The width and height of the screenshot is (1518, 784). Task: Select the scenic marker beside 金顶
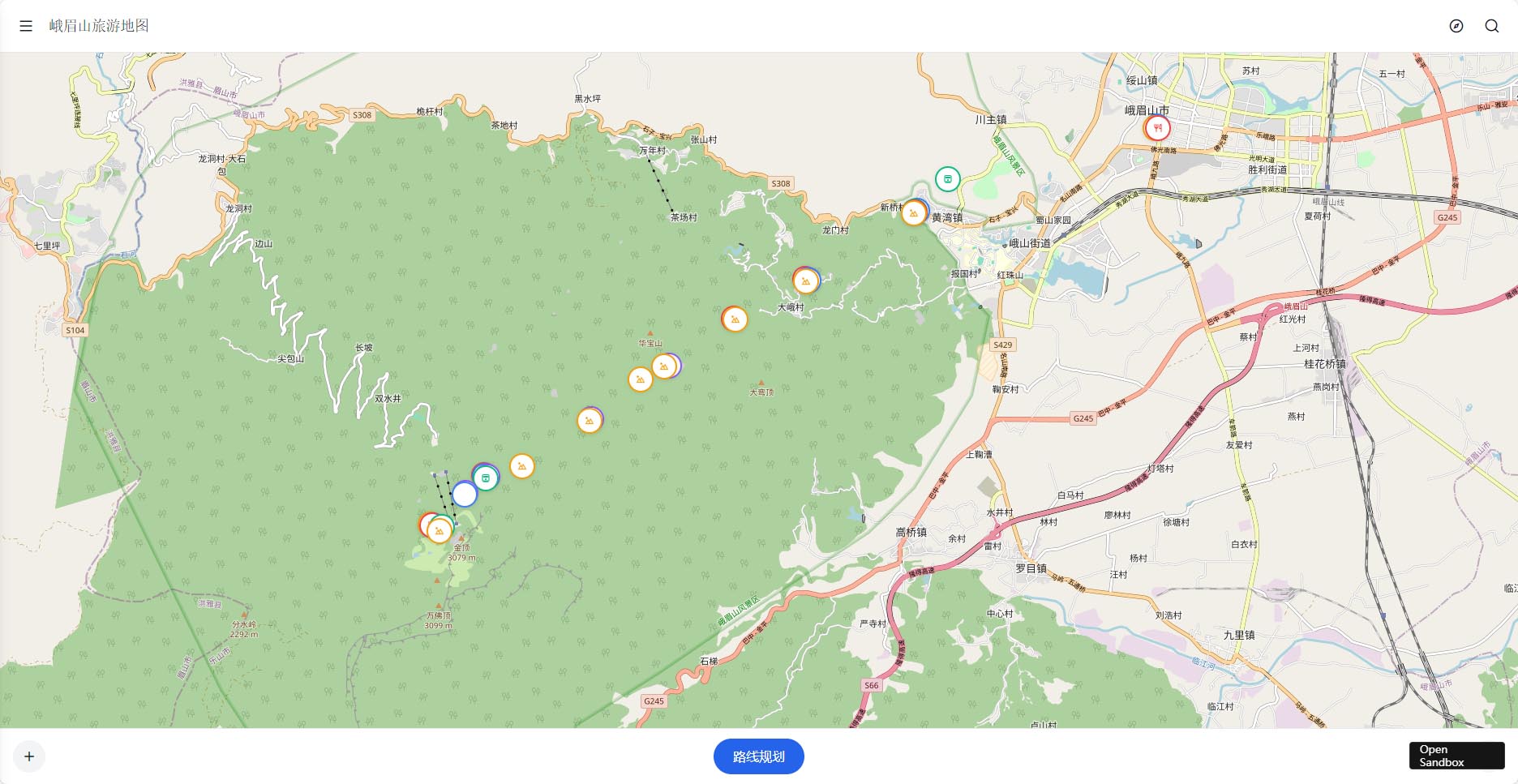point(439,531)
